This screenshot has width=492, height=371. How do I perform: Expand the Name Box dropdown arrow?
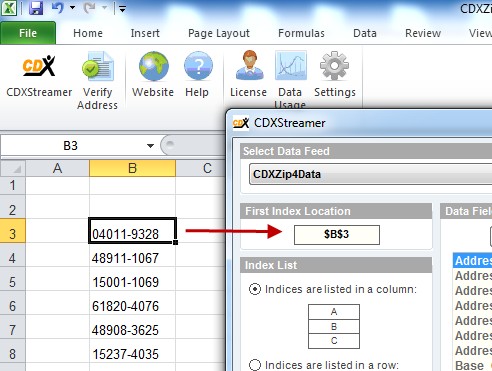tap(150, 146)
